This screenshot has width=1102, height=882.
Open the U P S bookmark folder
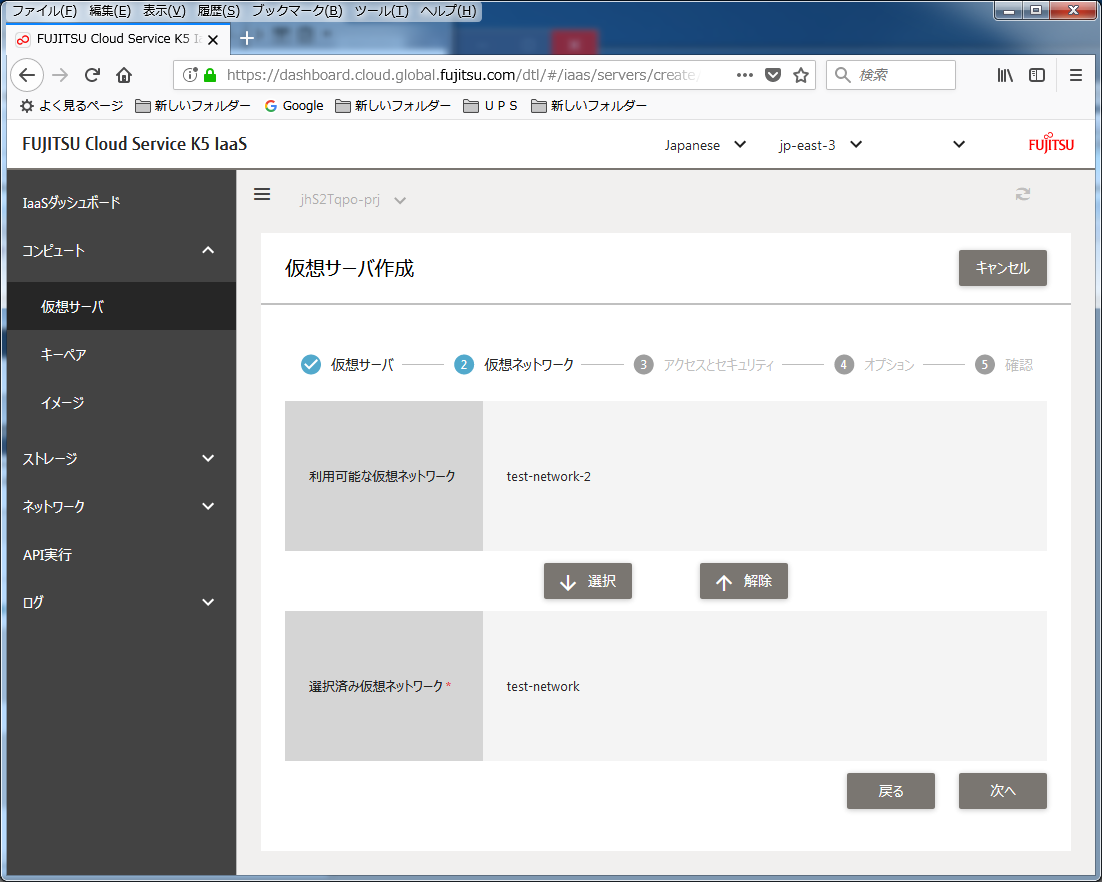491,105
